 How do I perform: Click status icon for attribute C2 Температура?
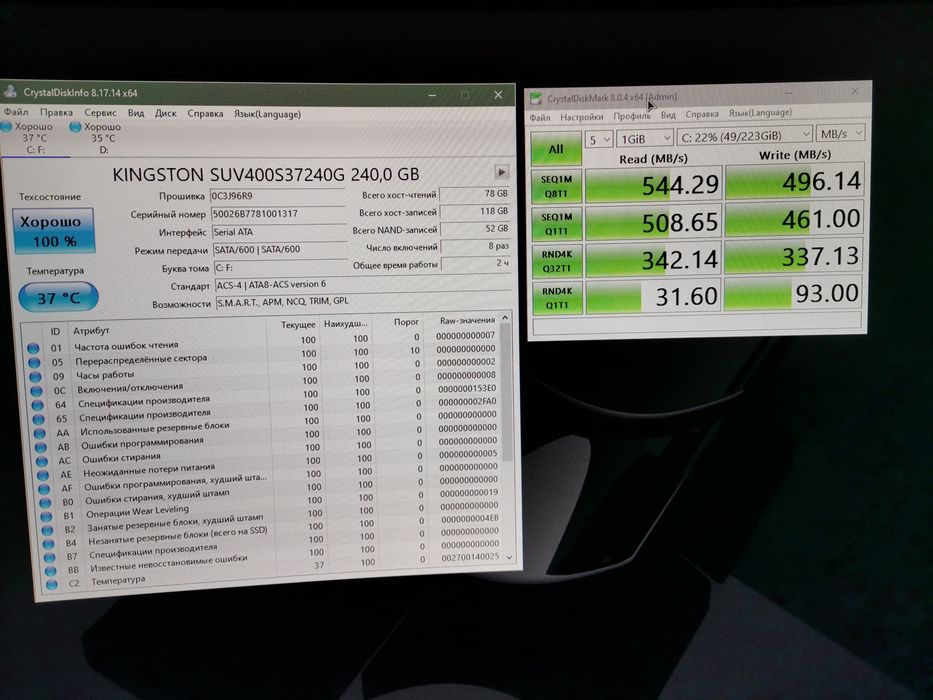coord(52,585)
